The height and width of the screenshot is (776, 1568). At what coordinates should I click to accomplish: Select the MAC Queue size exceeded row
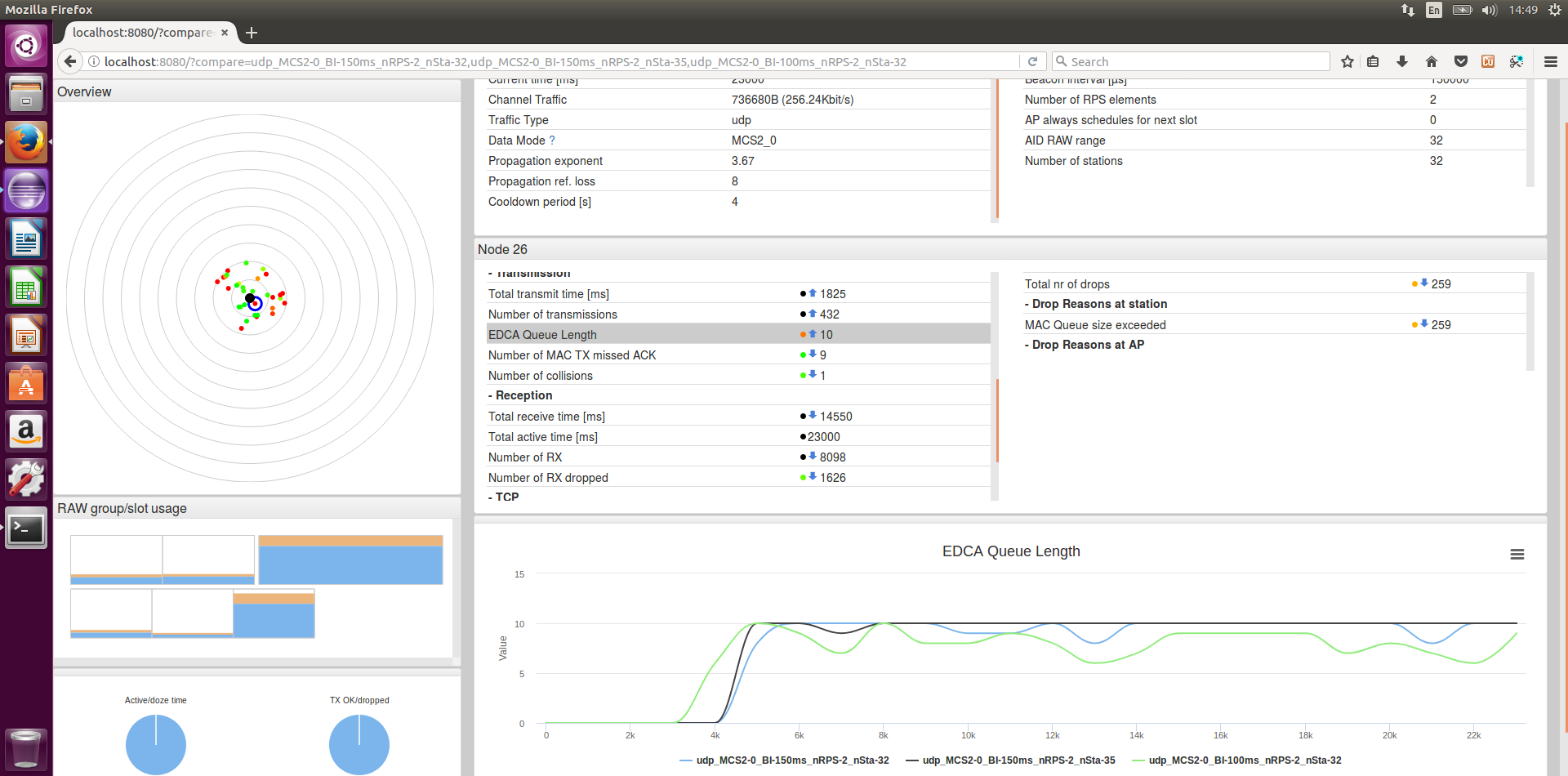(x=1275, y=324)
